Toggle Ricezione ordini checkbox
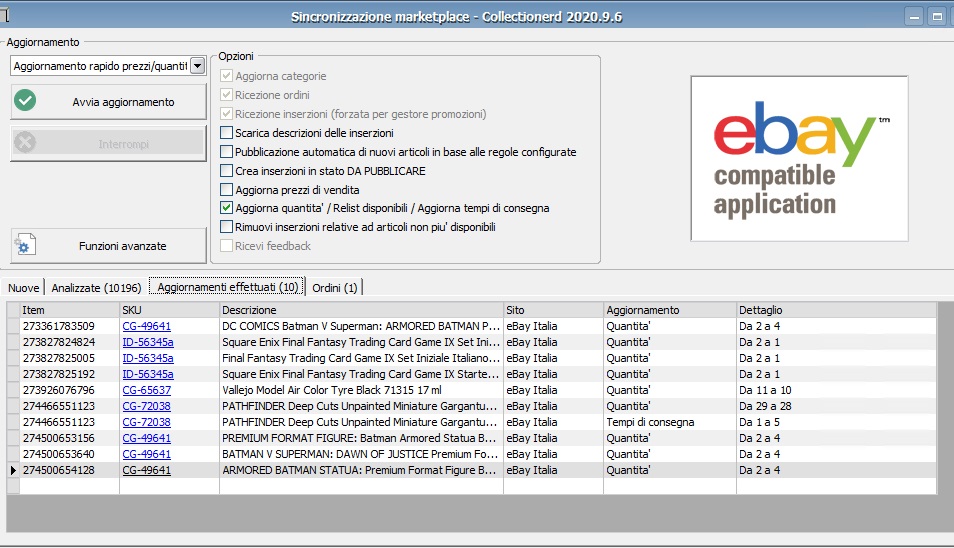Image resolution: width=954 pixels, height=548 pixels. tap(226, 95)
